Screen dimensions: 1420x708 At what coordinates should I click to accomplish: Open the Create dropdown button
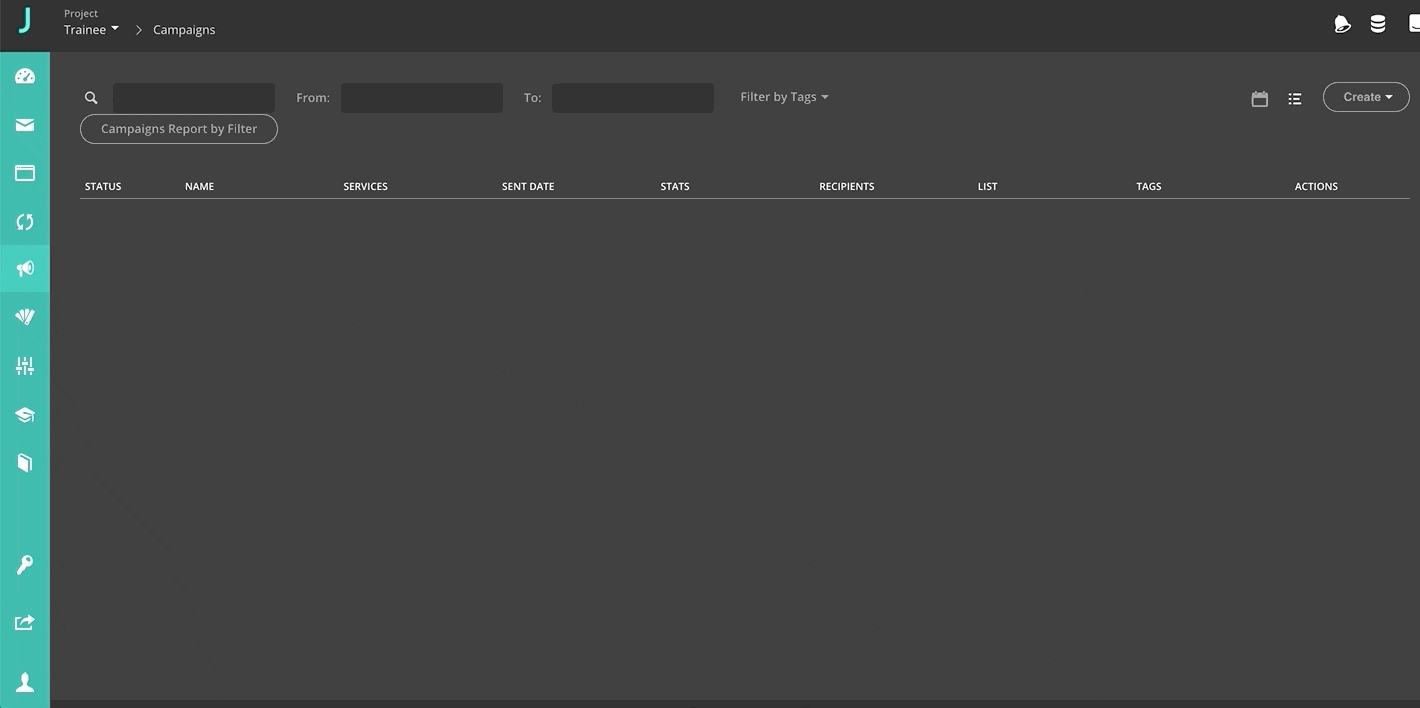tap(1366, 97)
